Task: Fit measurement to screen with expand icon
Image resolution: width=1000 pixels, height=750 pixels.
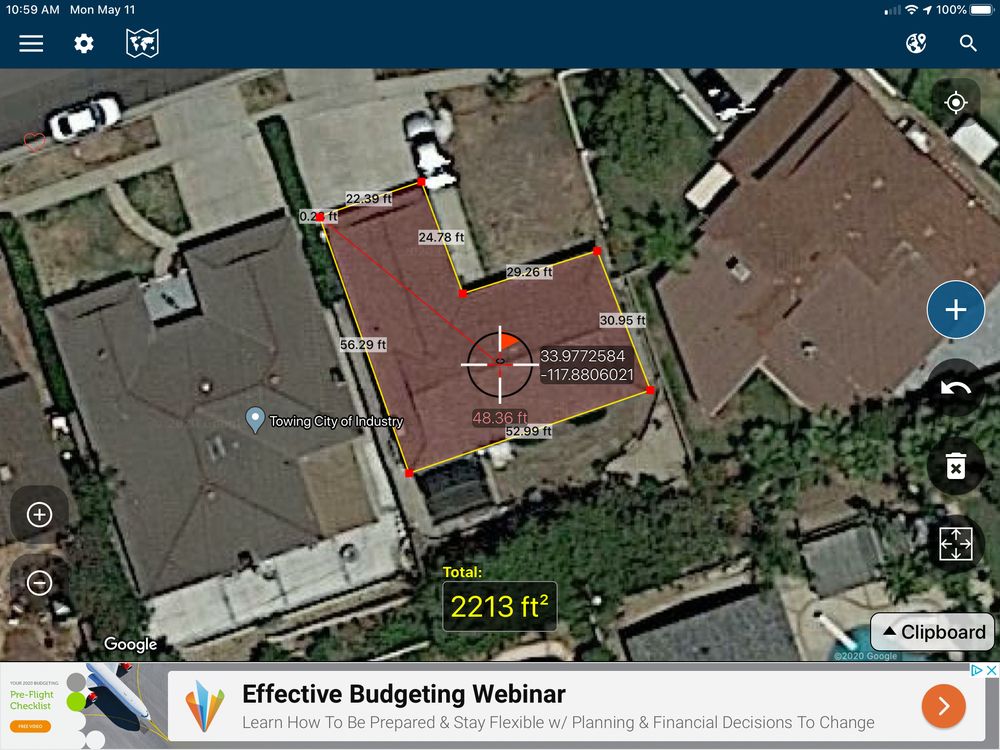Action: (955, 544)
